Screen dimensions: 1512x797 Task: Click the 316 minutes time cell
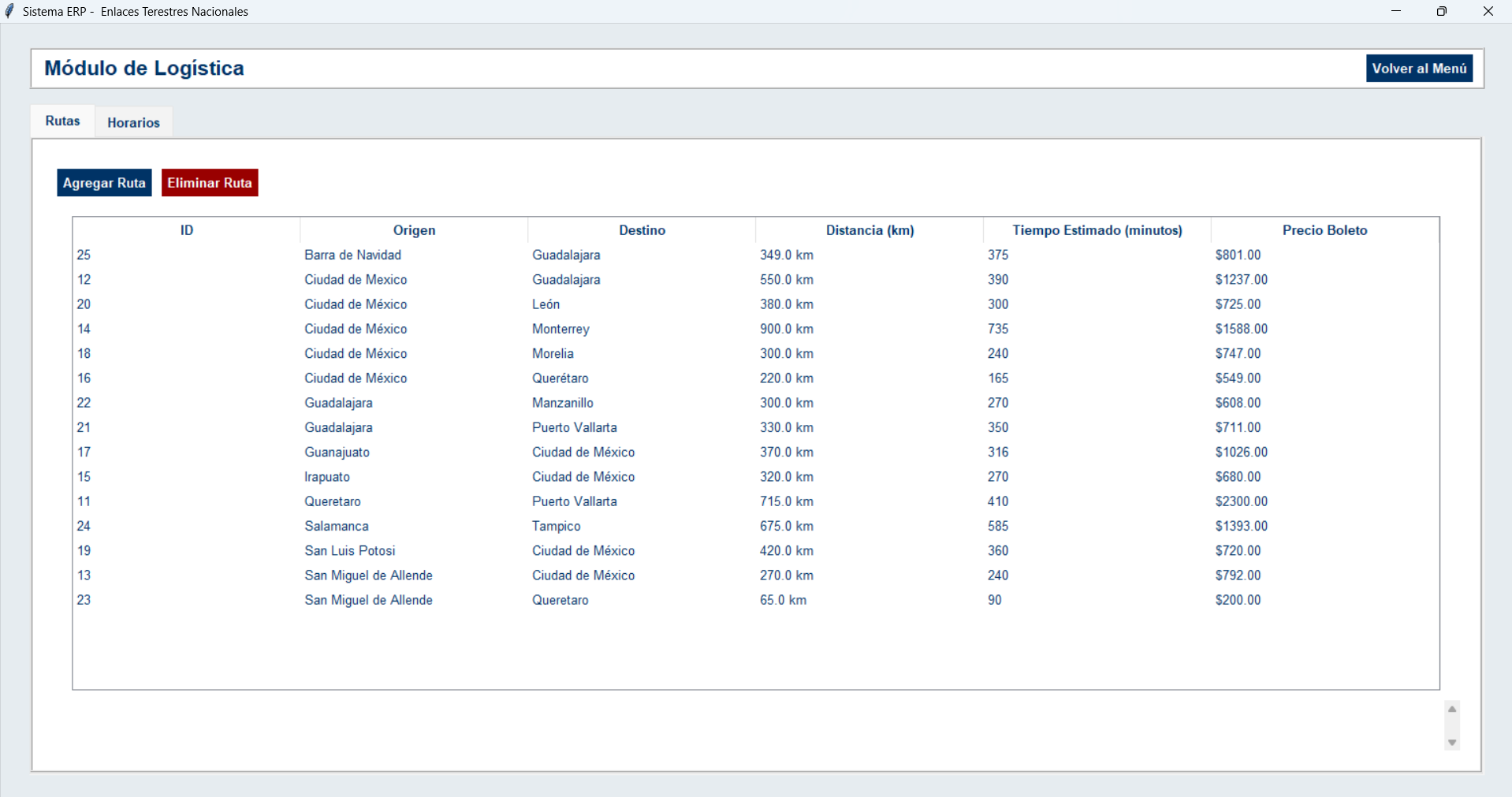998,453
